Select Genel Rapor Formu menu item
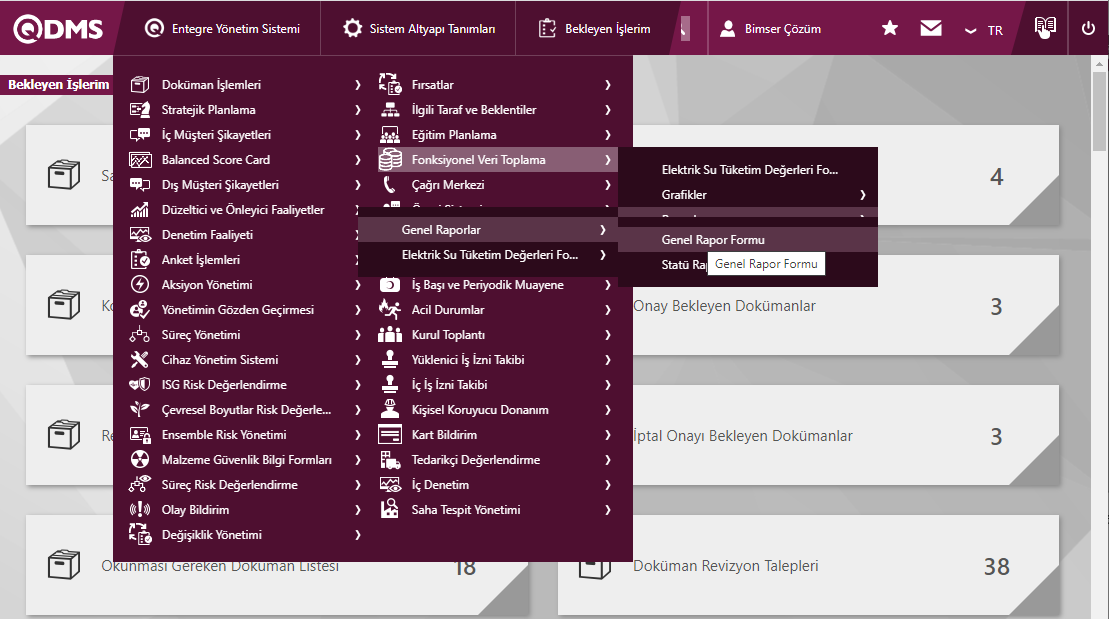The height and width of the screenshot is (619, 1109). click(x=712, y=240)
